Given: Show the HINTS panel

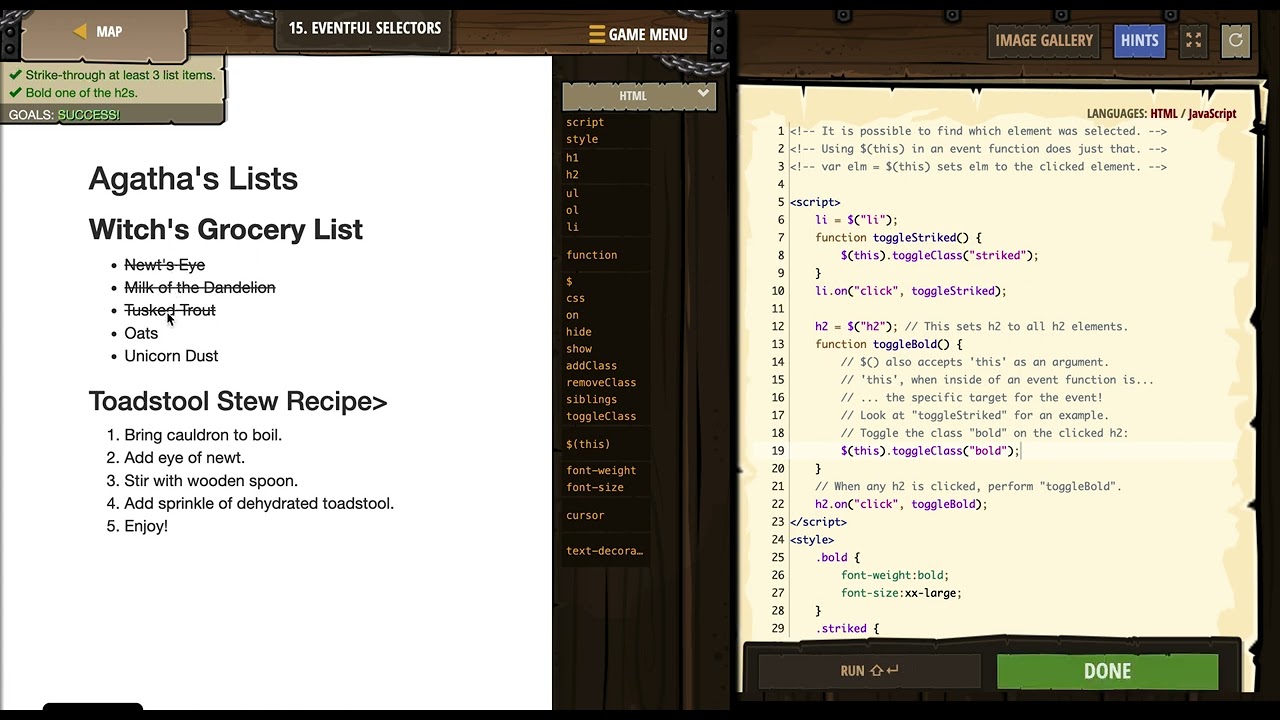Looking at the screenshot, I should pos(1139,40).
